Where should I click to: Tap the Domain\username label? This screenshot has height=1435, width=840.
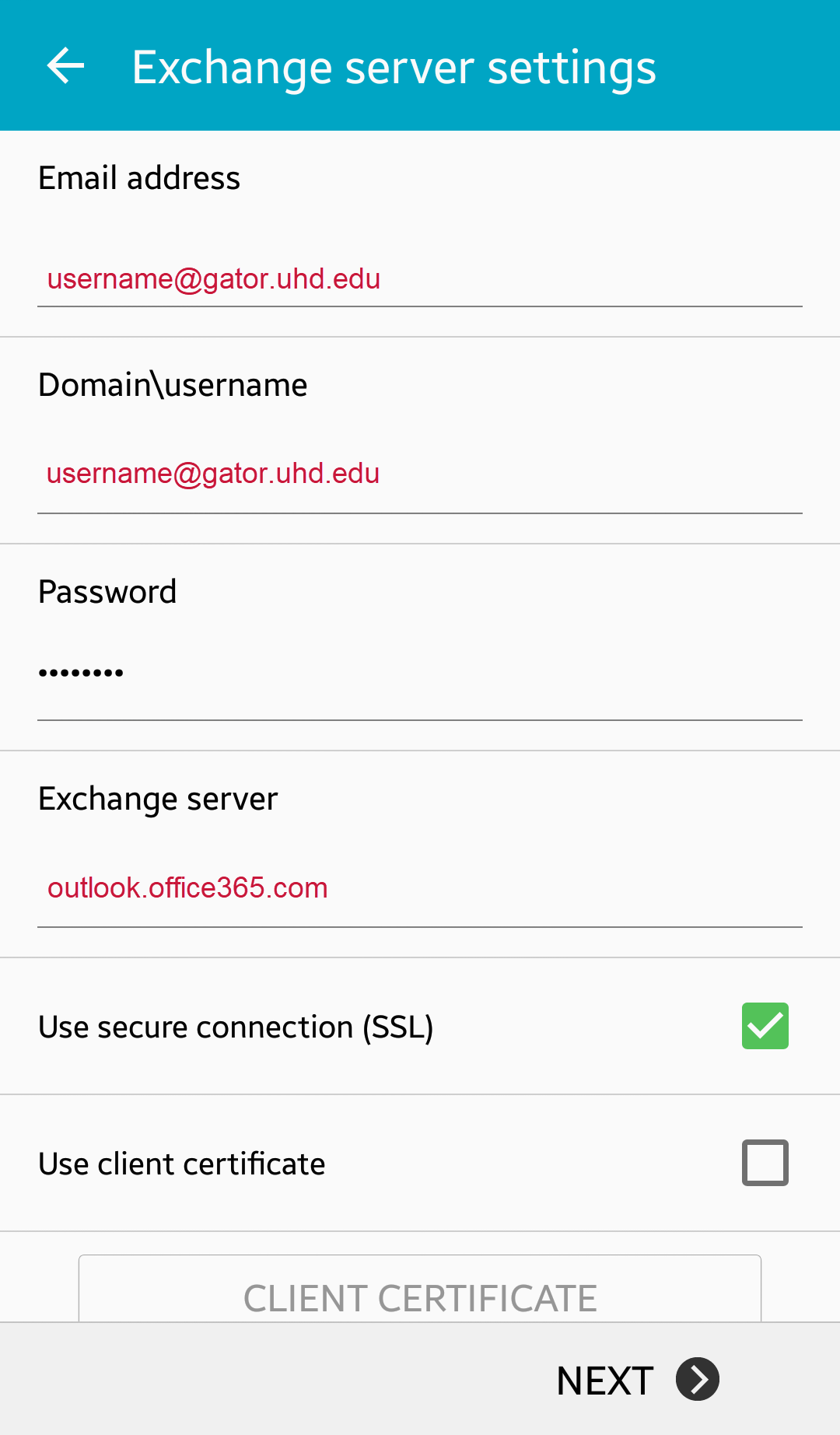tap(173, 385)
